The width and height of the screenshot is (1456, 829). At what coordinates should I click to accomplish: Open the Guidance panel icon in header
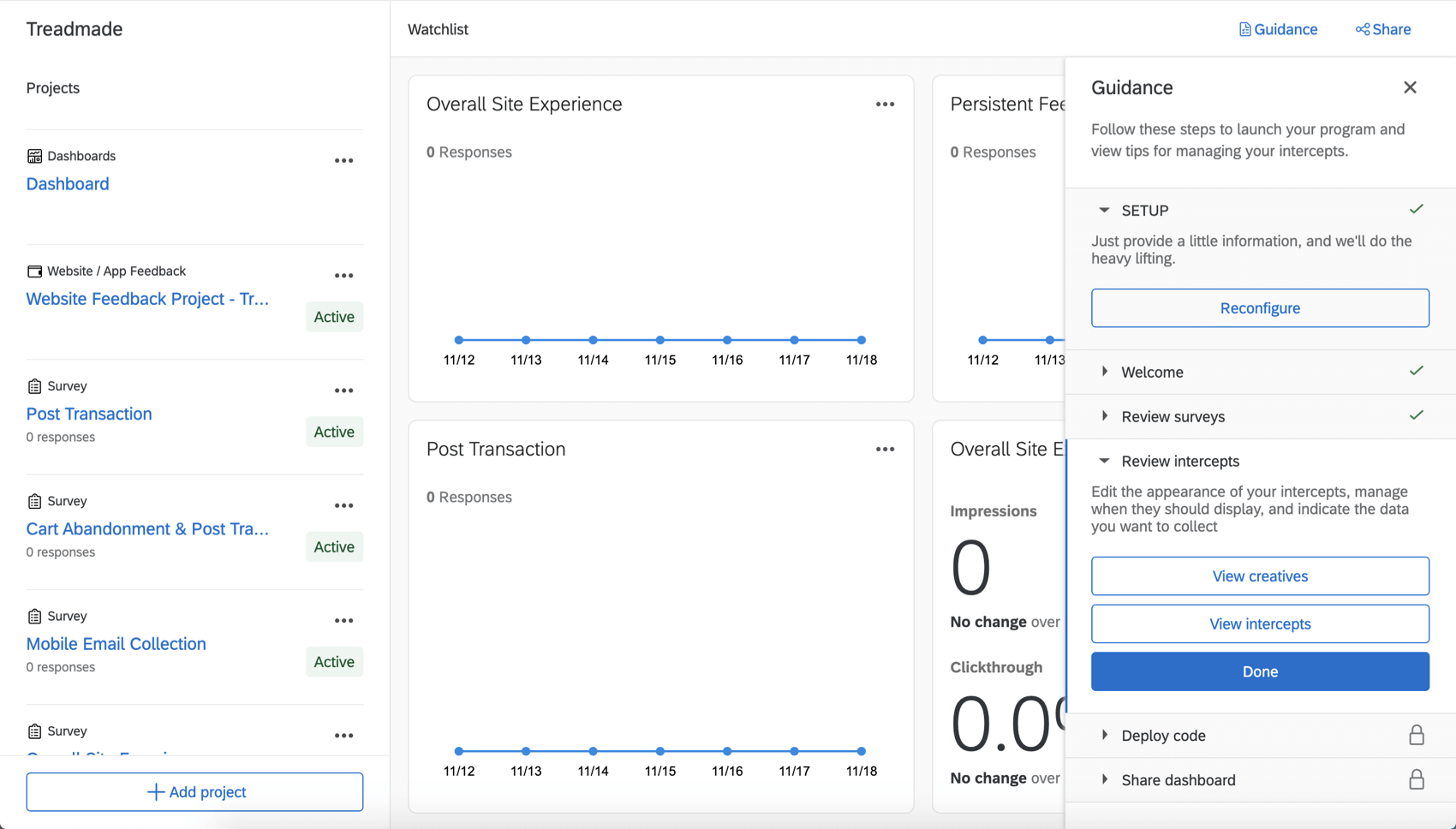click(1244, 30)
